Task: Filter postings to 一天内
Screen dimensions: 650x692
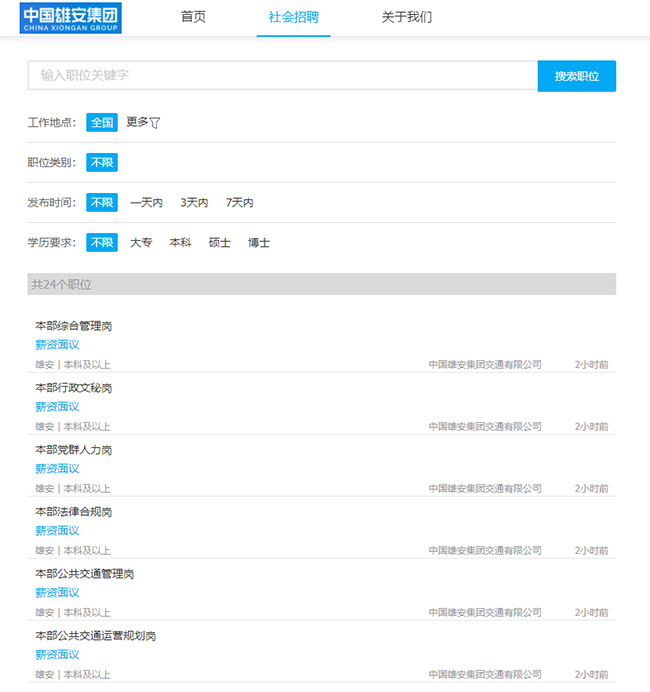Action: (x=147, y=203)
